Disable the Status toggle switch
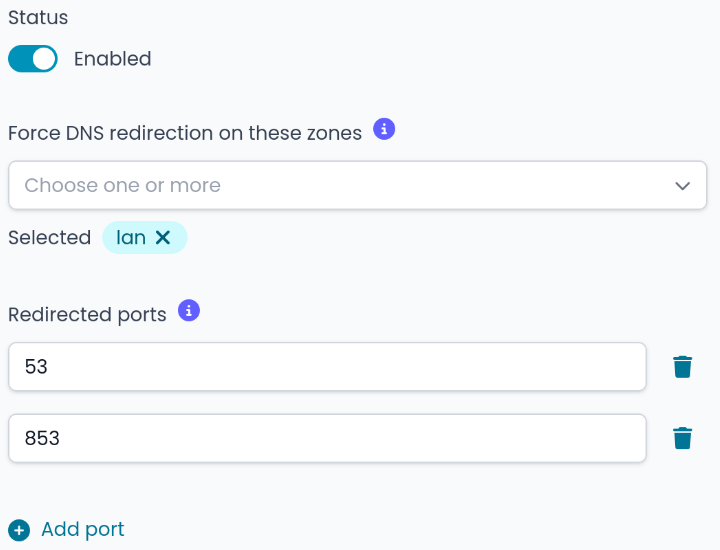 (x=33, y=59)
